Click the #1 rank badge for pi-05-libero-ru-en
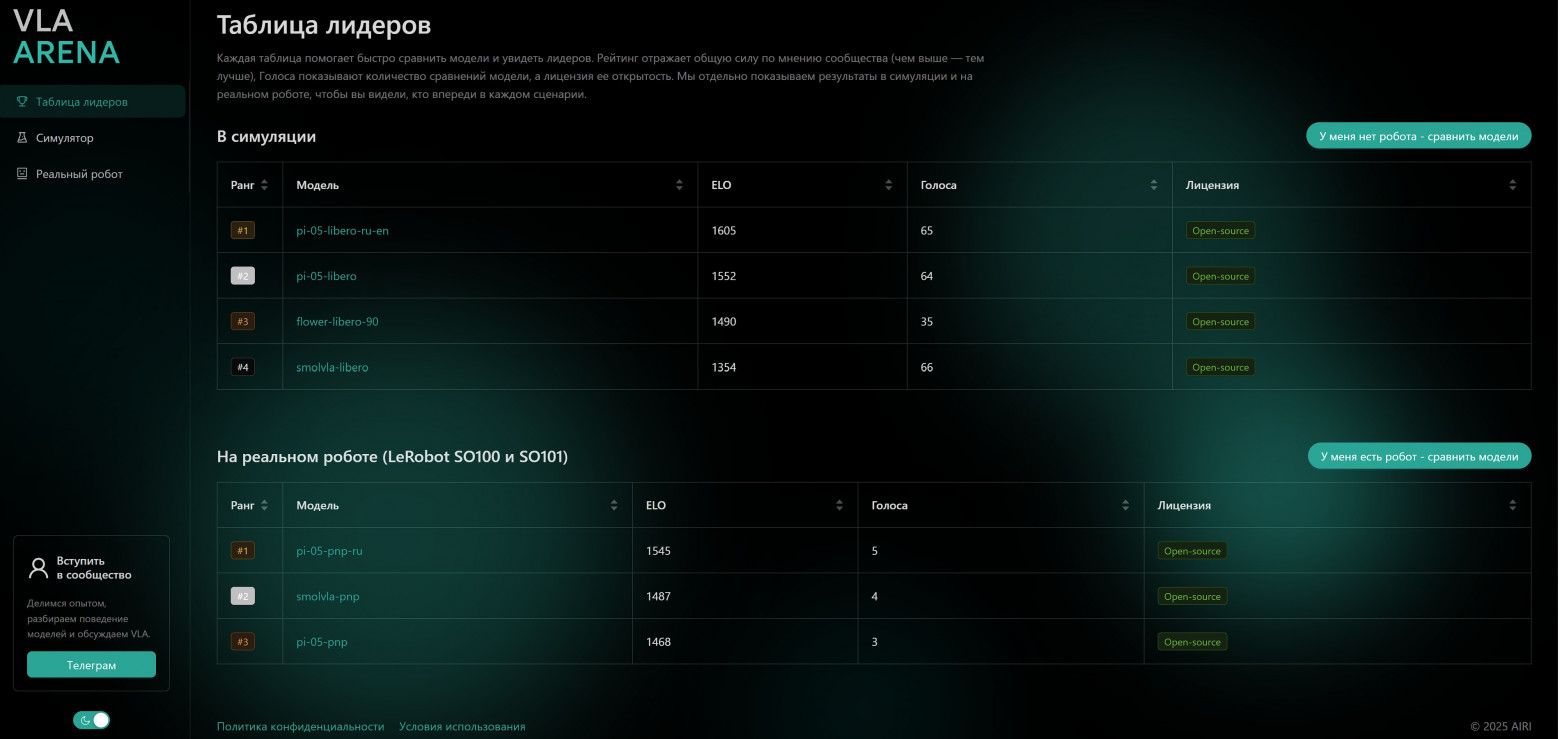The width and height of the screenshot is (1560, 739). 243,231
